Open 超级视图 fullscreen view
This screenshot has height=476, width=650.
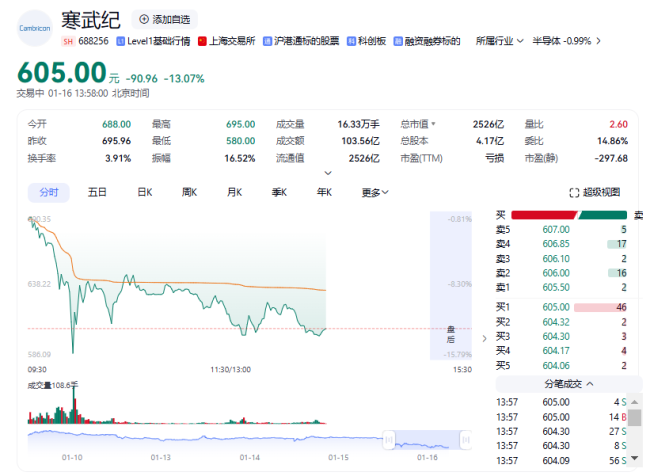pyautogui.click(x=595, y=192)
